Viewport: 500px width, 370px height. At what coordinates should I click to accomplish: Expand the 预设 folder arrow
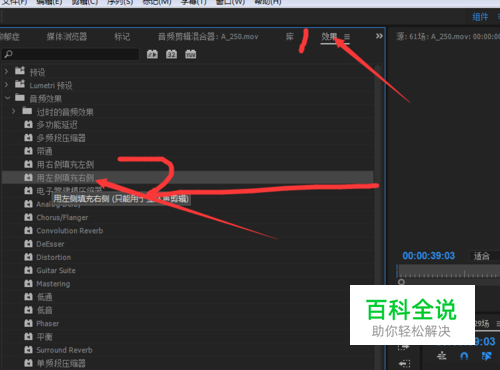[6, 71]
